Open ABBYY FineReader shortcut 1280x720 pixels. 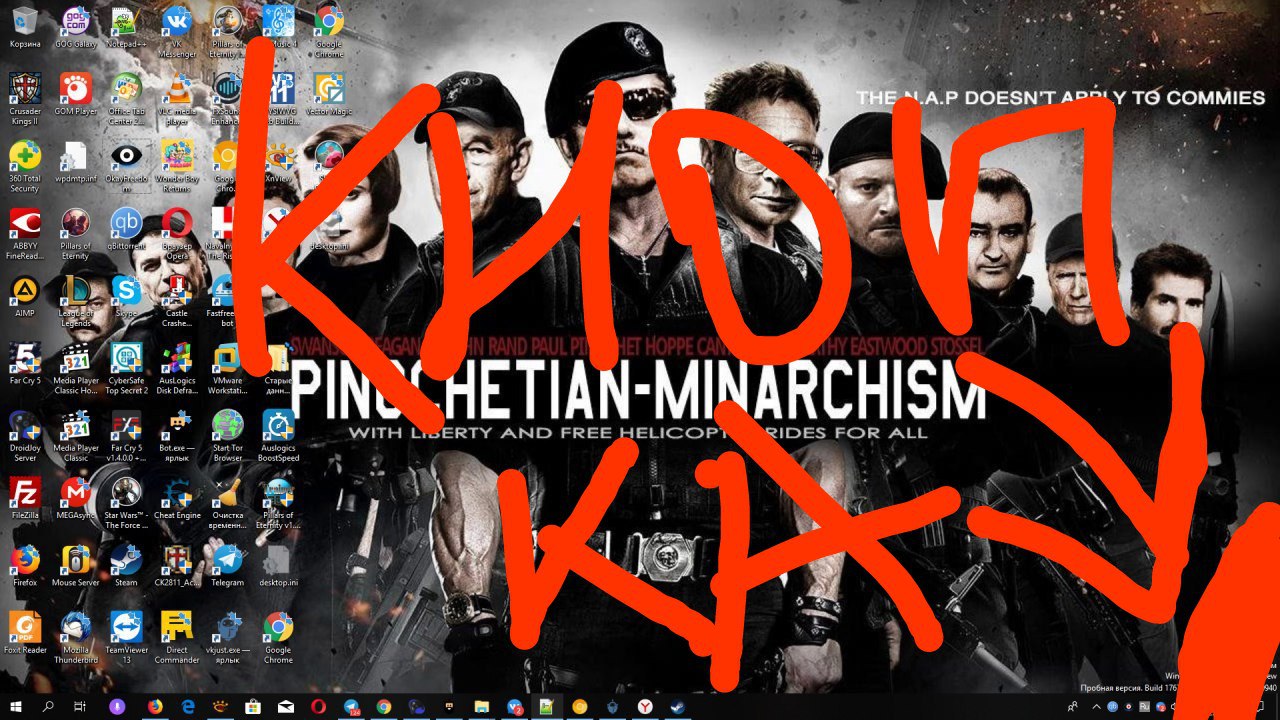[24, 234]
